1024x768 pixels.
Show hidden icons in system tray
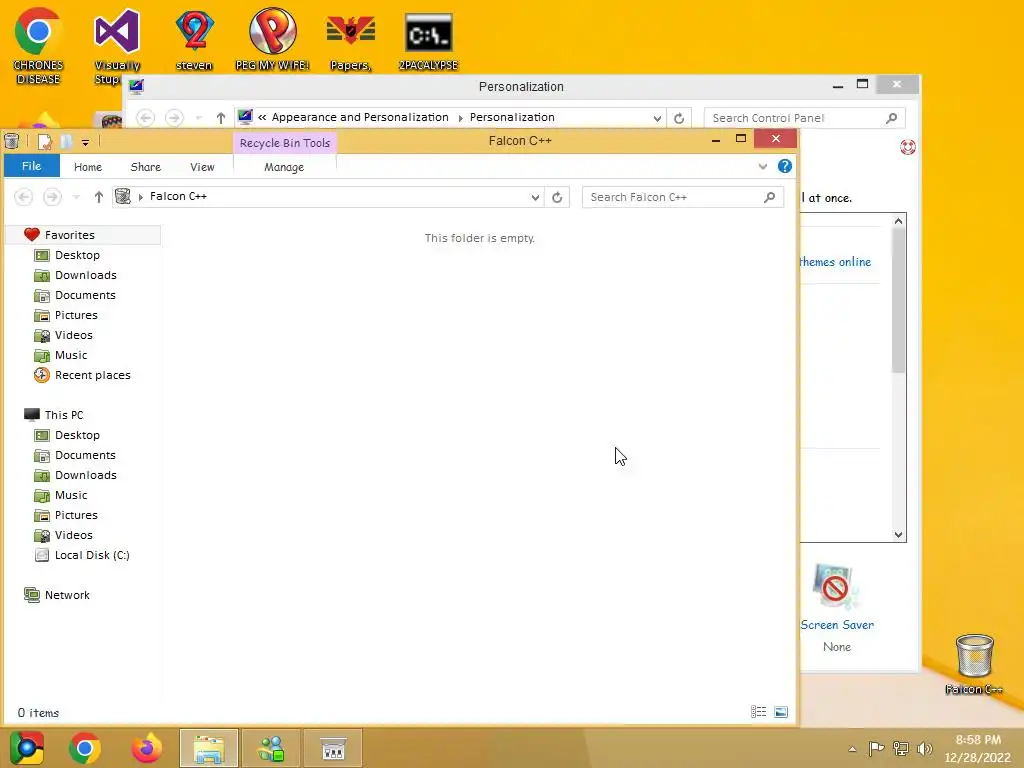(852, 749)
